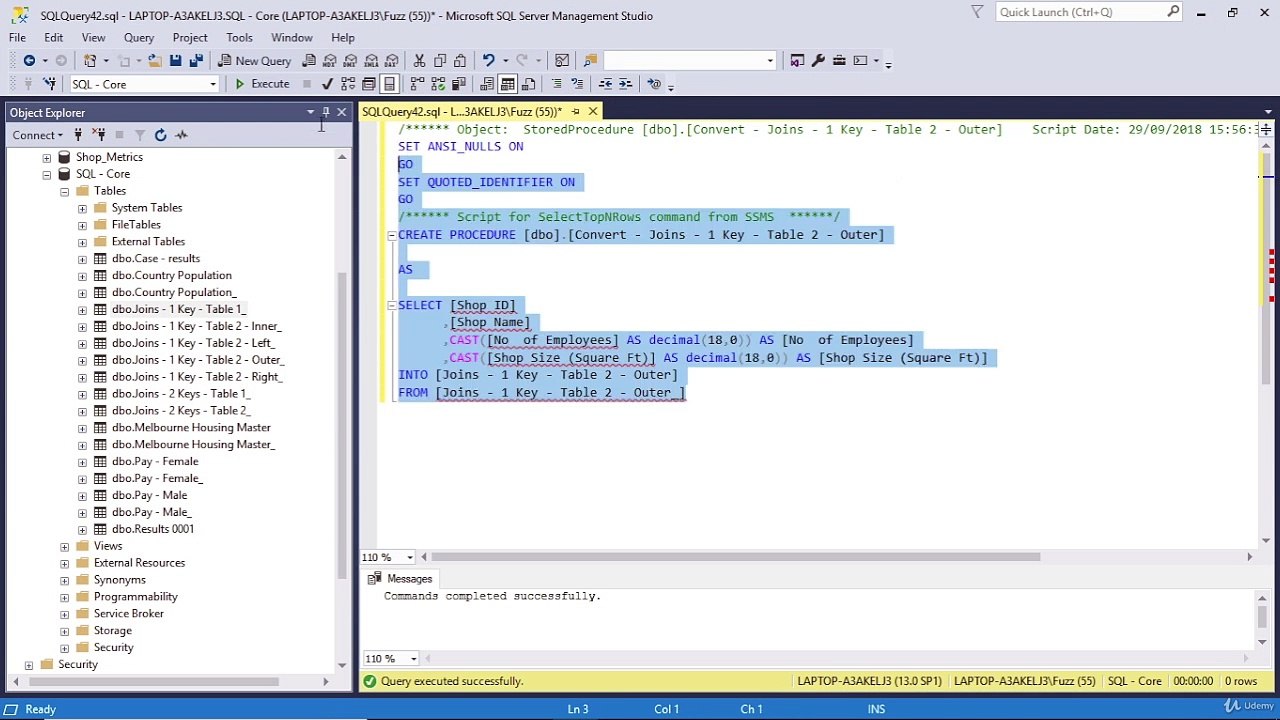
Task: Click the Save All icon
Action: 196,61
